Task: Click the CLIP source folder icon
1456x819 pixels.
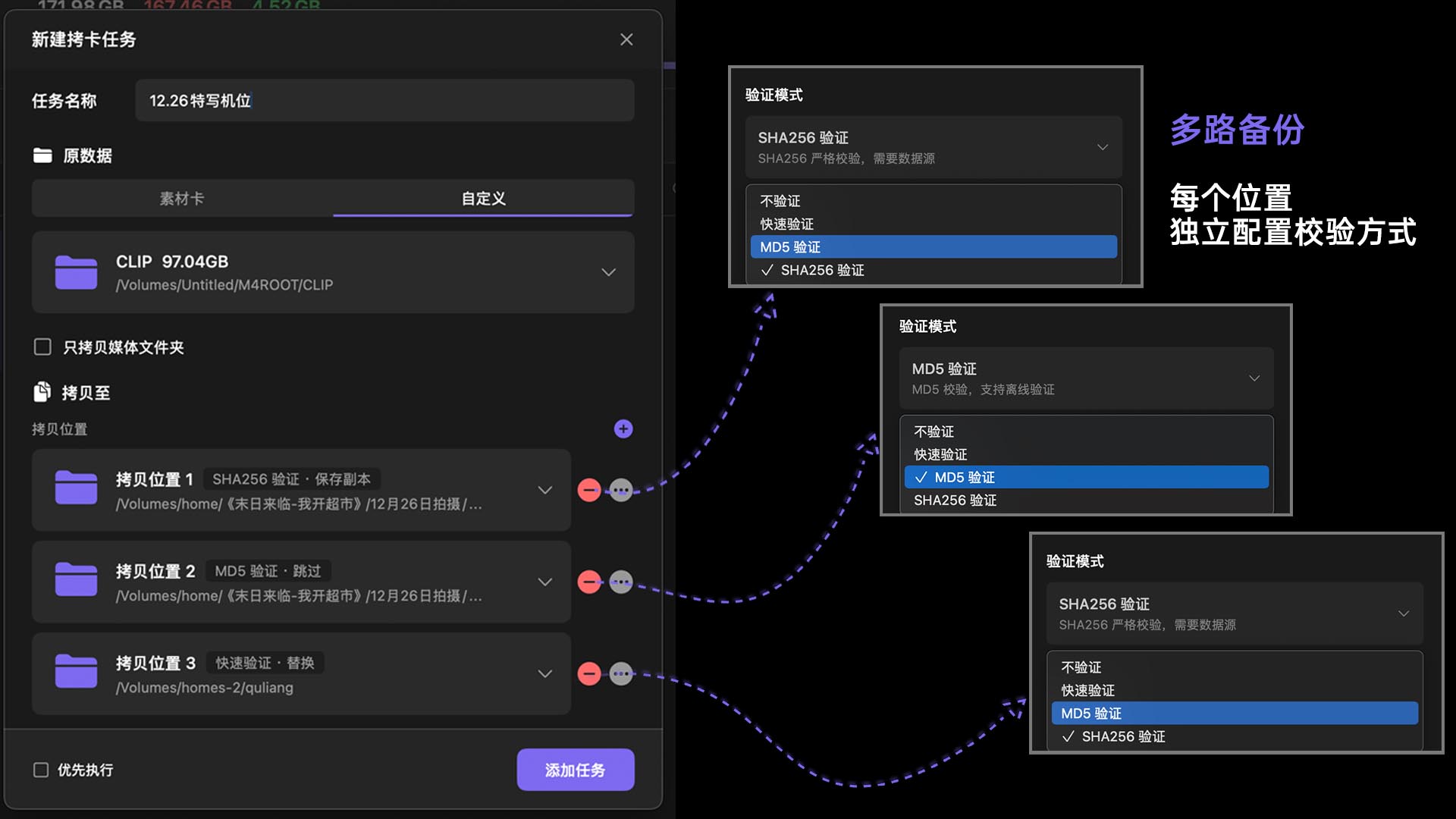Action: [x=76, y=272]
